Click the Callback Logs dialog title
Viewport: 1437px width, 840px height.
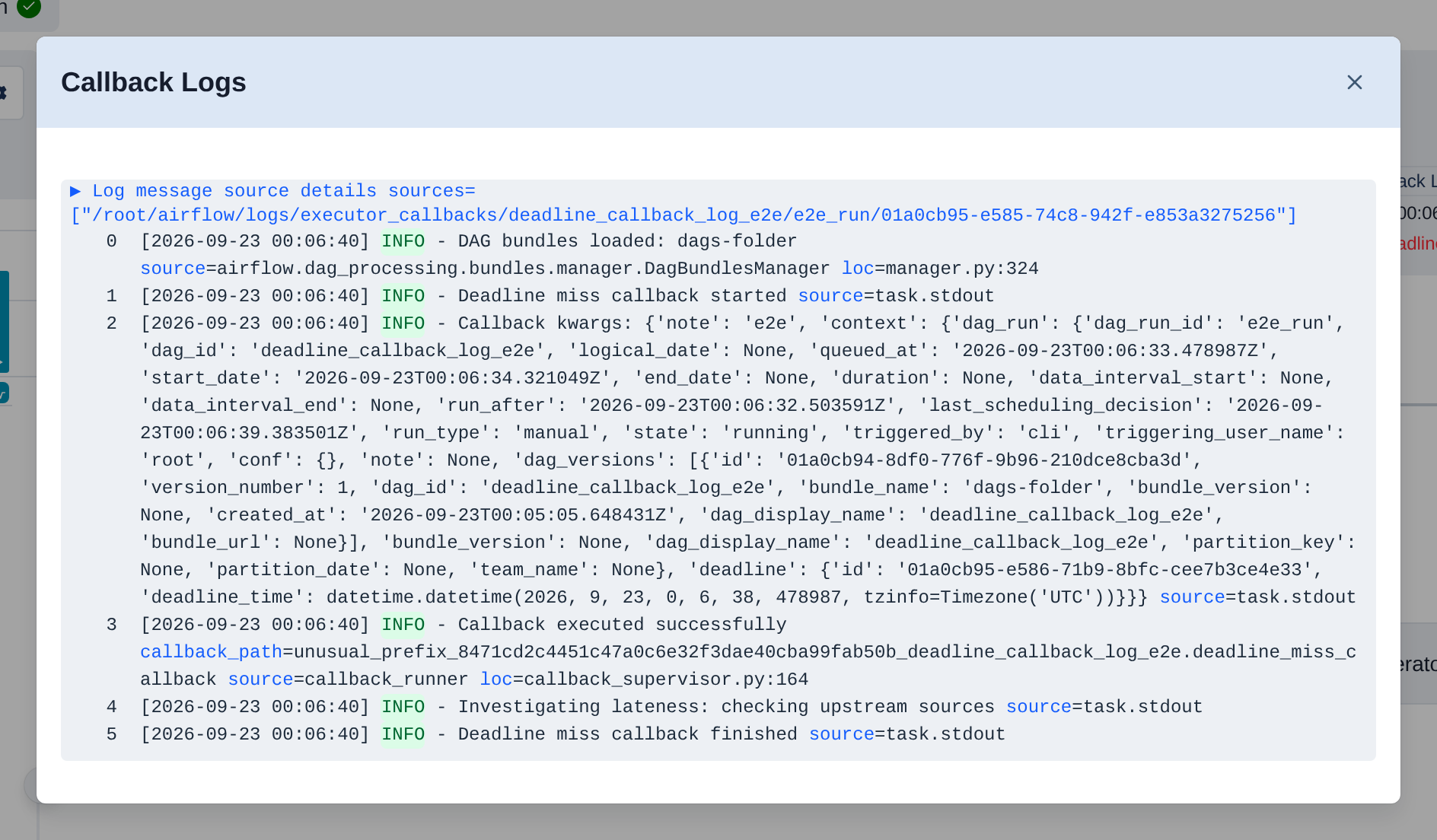154,82
